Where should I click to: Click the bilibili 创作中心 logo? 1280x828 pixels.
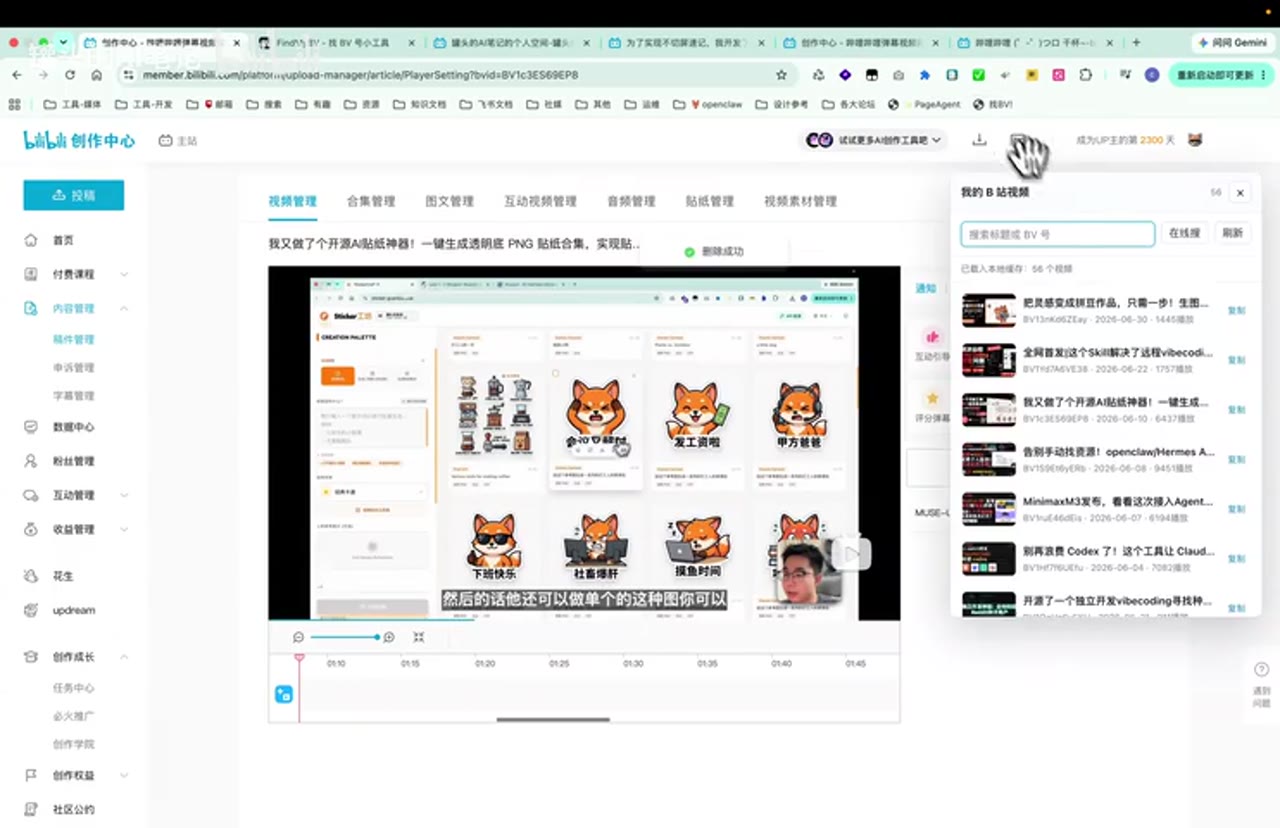pos(79,141)
